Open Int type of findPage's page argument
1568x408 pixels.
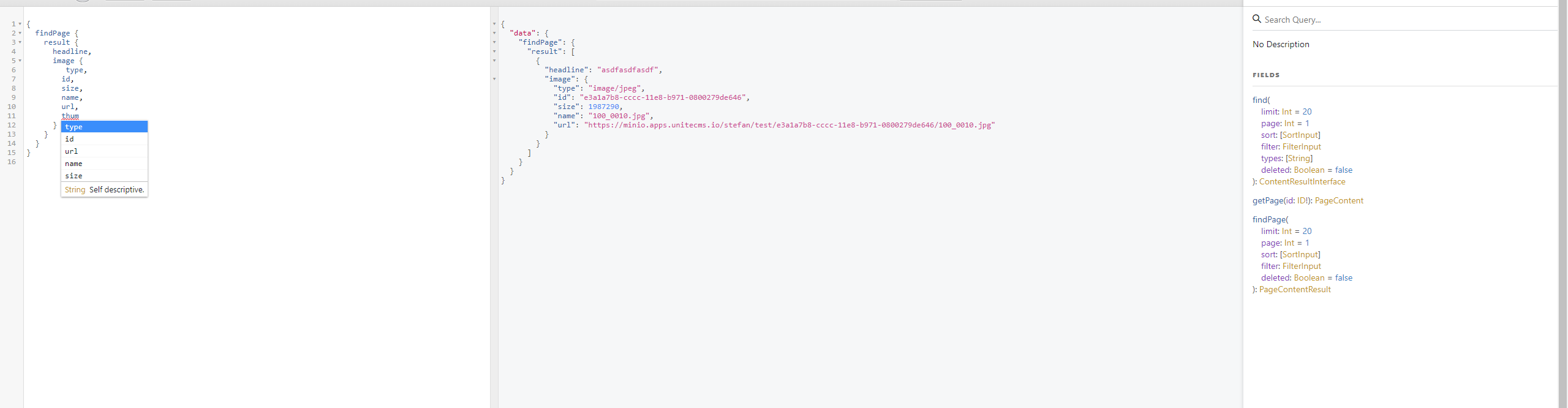(1289, 243)
